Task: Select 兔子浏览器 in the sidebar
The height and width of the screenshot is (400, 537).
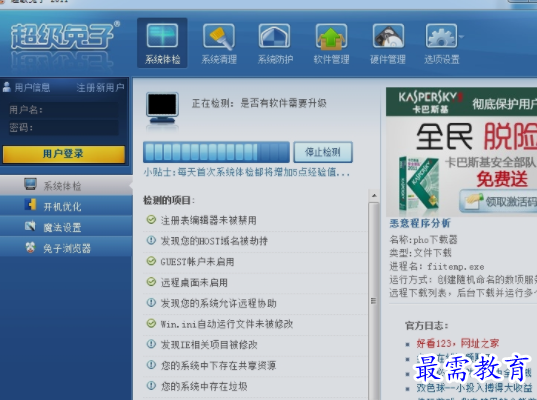Action: pyautogui.click(x=66, y=248)
